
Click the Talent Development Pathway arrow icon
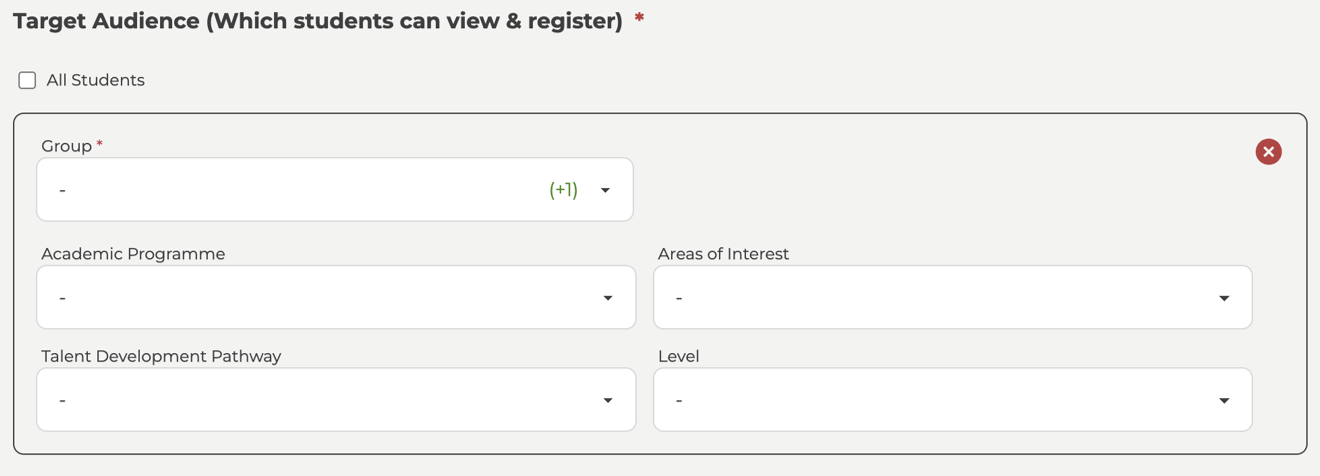point(608,401)
